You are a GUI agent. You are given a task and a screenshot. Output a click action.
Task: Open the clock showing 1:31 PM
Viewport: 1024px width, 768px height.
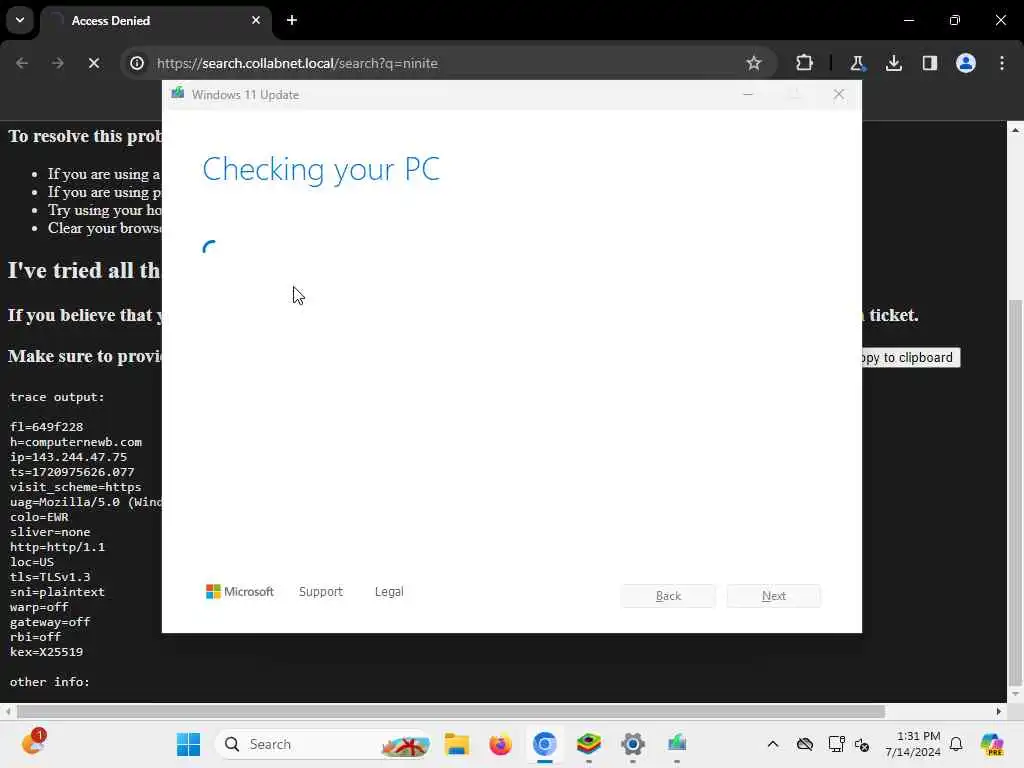(913, 744)
